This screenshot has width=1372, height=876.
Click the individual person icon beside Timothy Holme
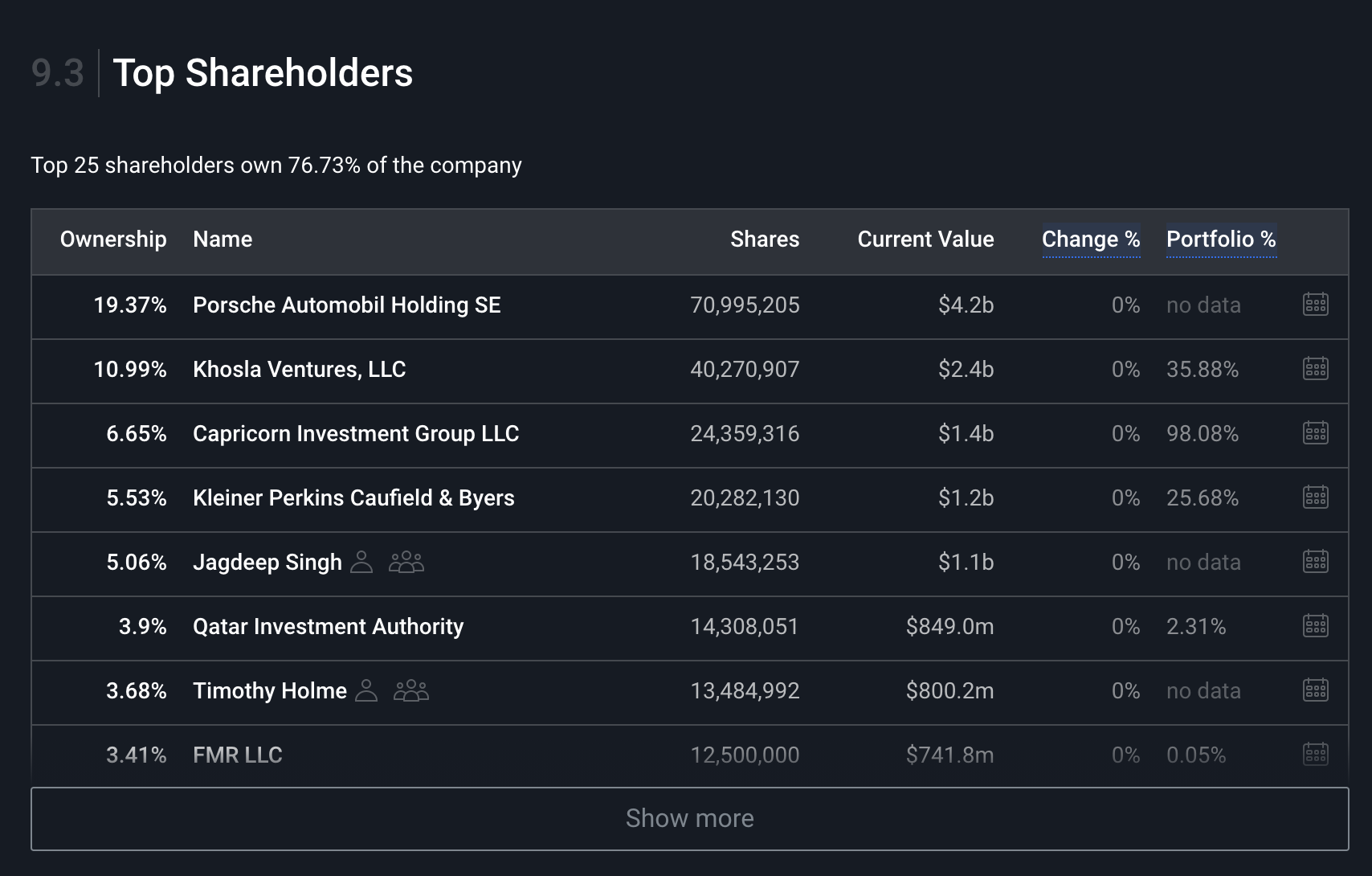click(366, 690)
